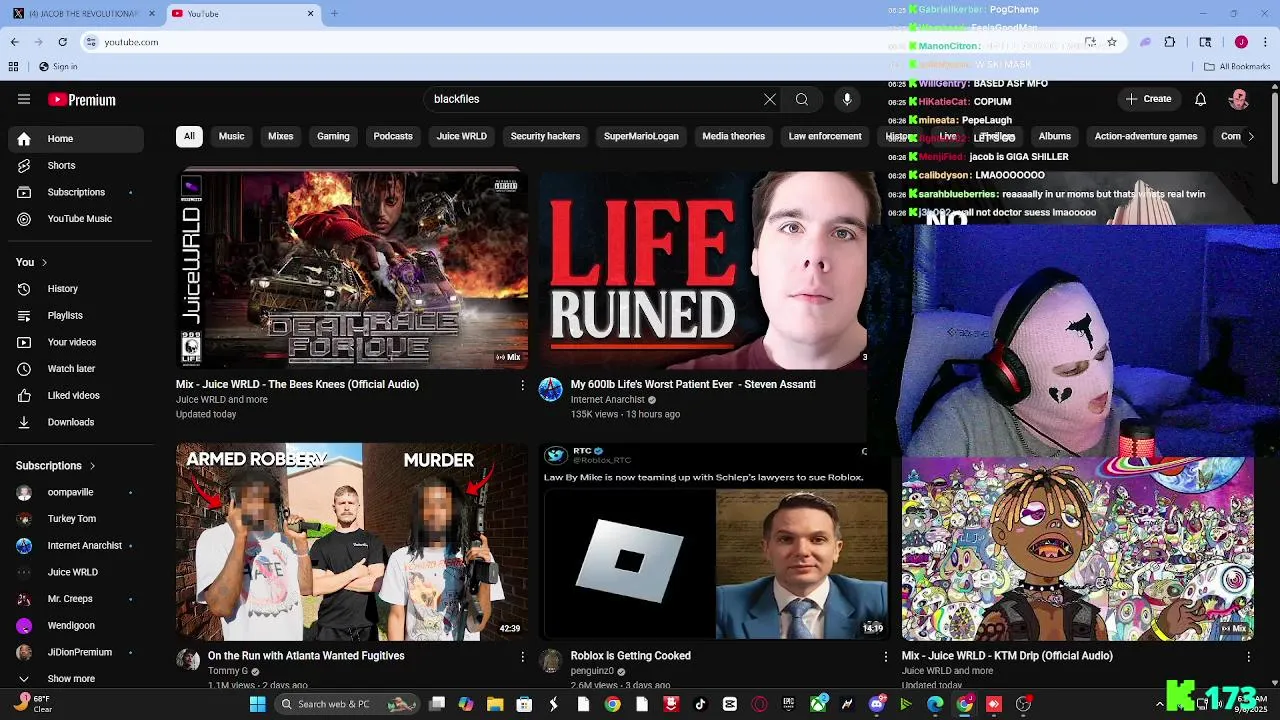
Task: Click the Create button
Action: coord(1148,99)
